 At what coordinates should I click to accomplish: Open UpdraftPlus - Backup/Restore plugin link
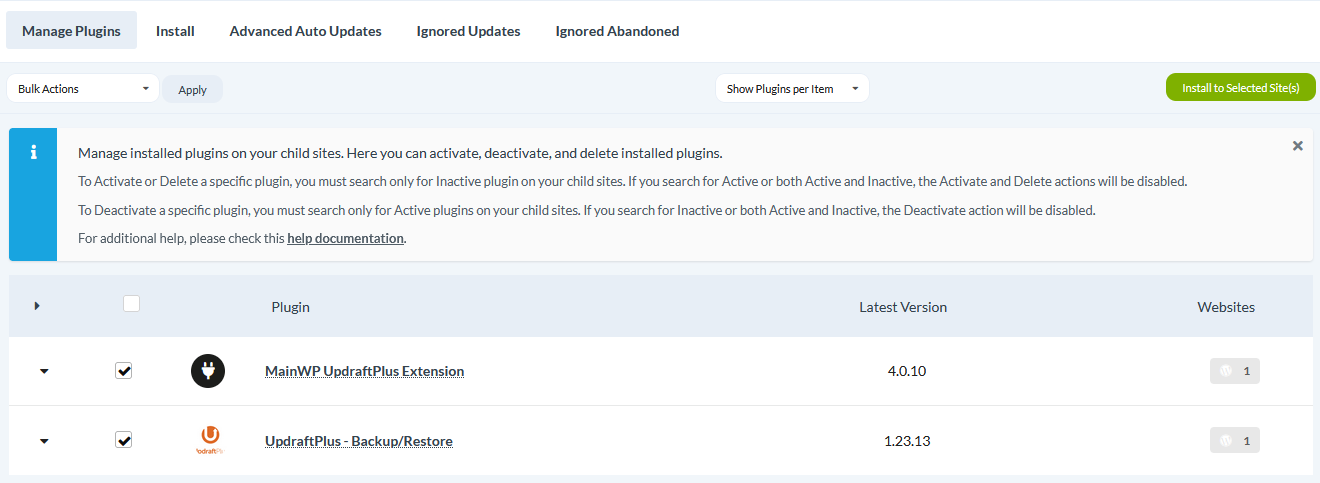[x=359, y=440]
